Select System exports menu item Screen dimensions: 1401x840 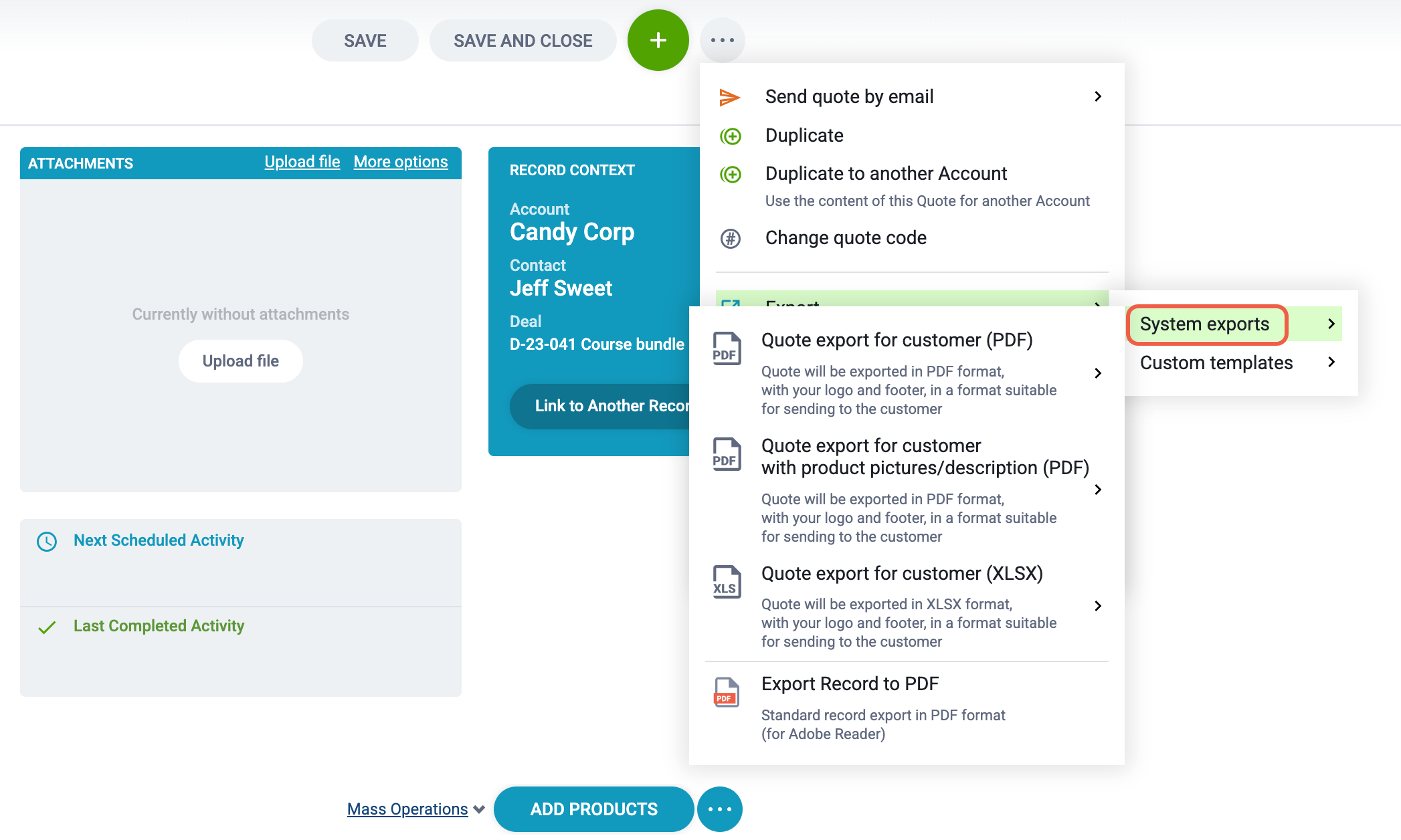click(1204, 324)
